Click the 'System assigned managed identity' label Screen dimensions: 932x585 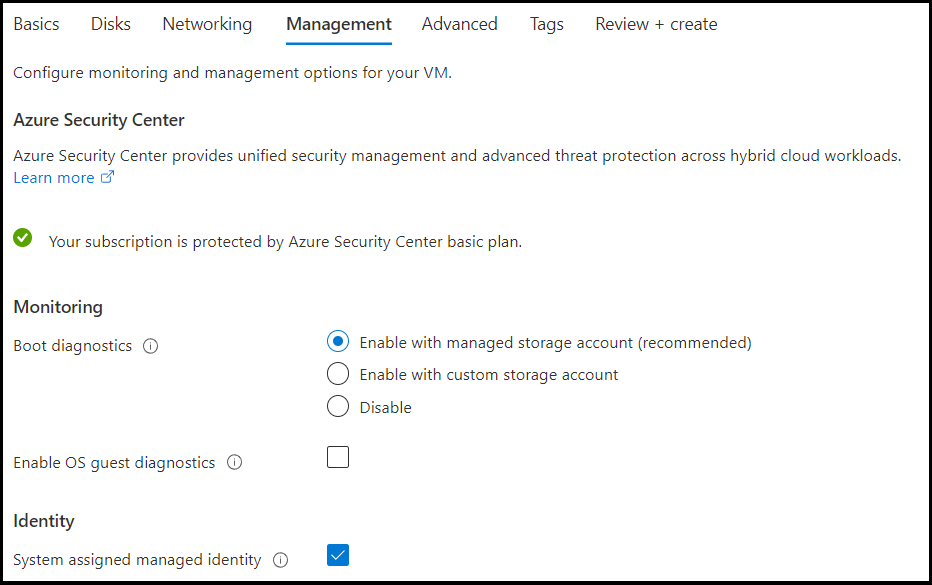coord(137,560)
